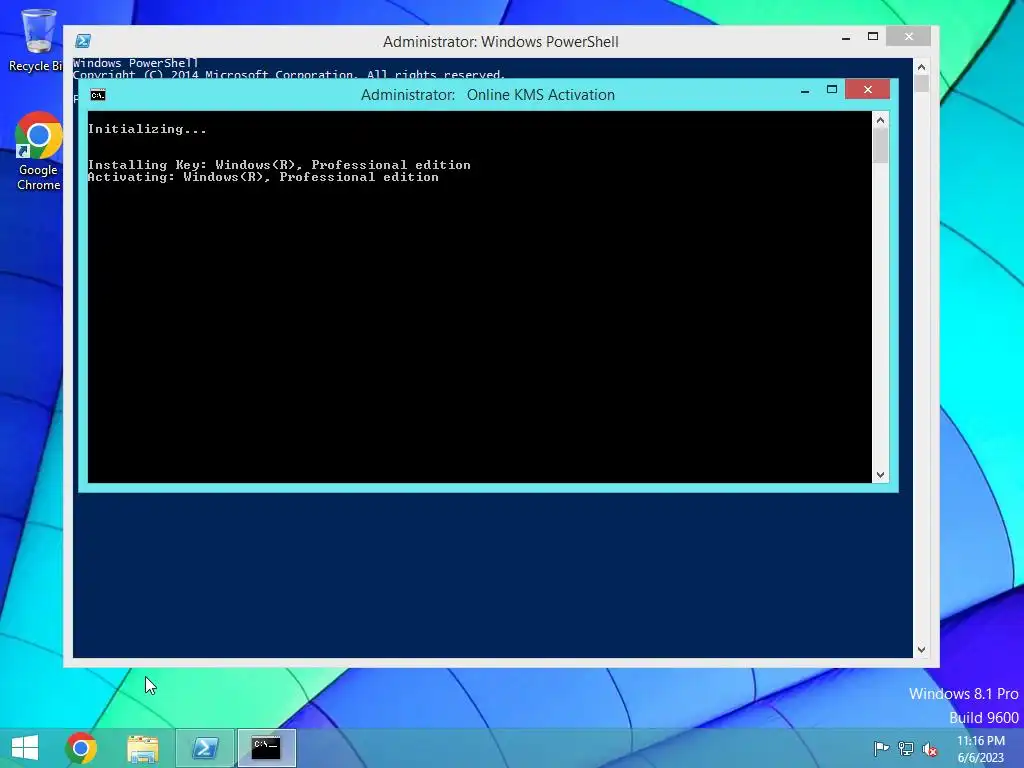Screen dimensions: 1024x768
Task: Click the KMS Activation window cmd icon
Action: (x=98, y=95)
